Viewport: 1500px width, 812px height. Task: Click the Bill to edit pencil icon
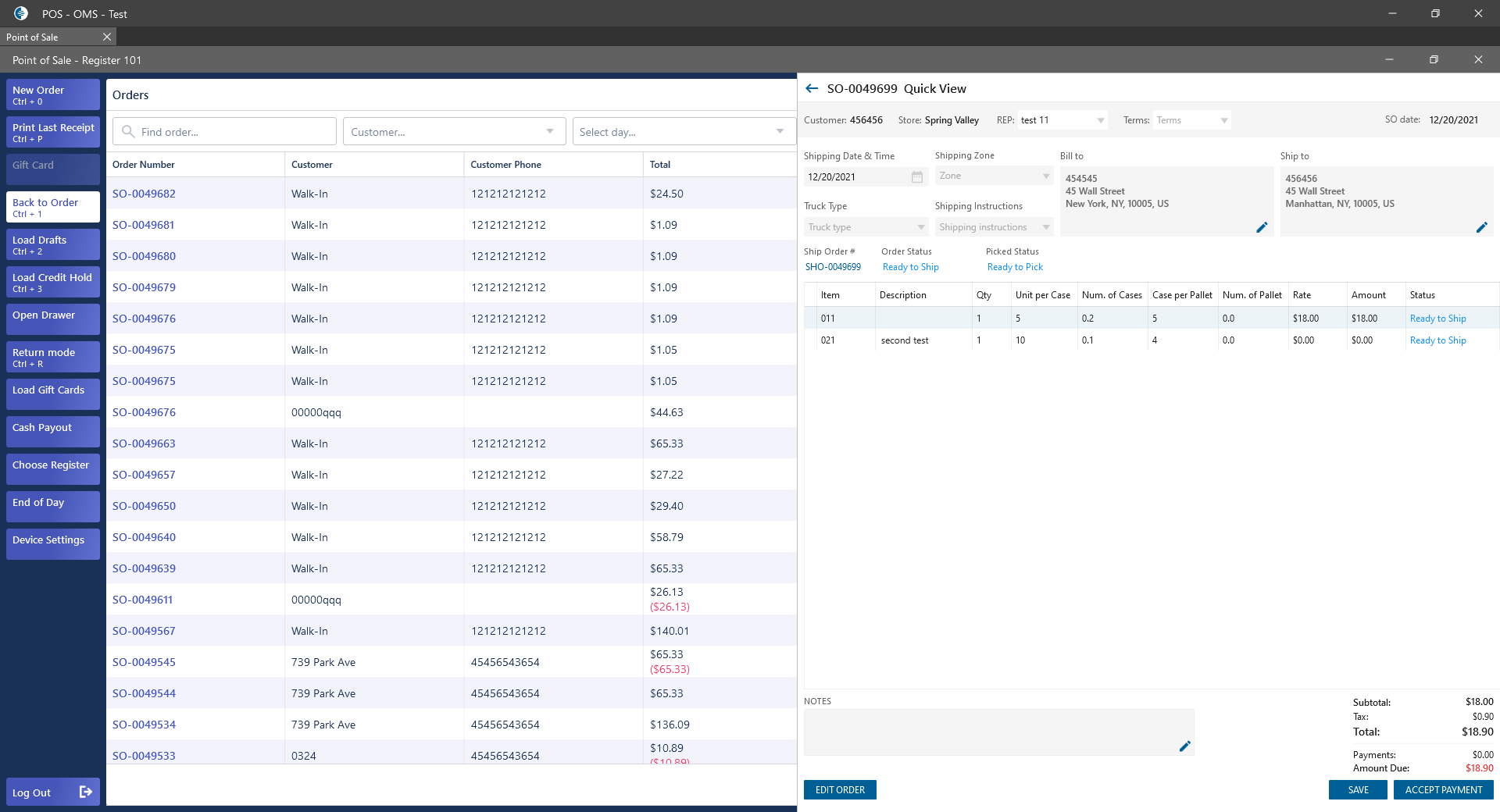pyautogui.click(x=1262, y=227)
